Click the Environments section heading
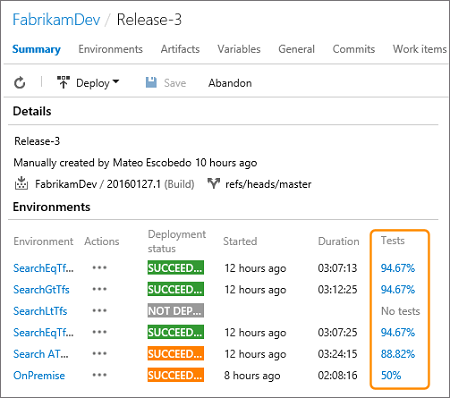The height and width of the screenshot is (398, 450). click(x=52, y=207)
